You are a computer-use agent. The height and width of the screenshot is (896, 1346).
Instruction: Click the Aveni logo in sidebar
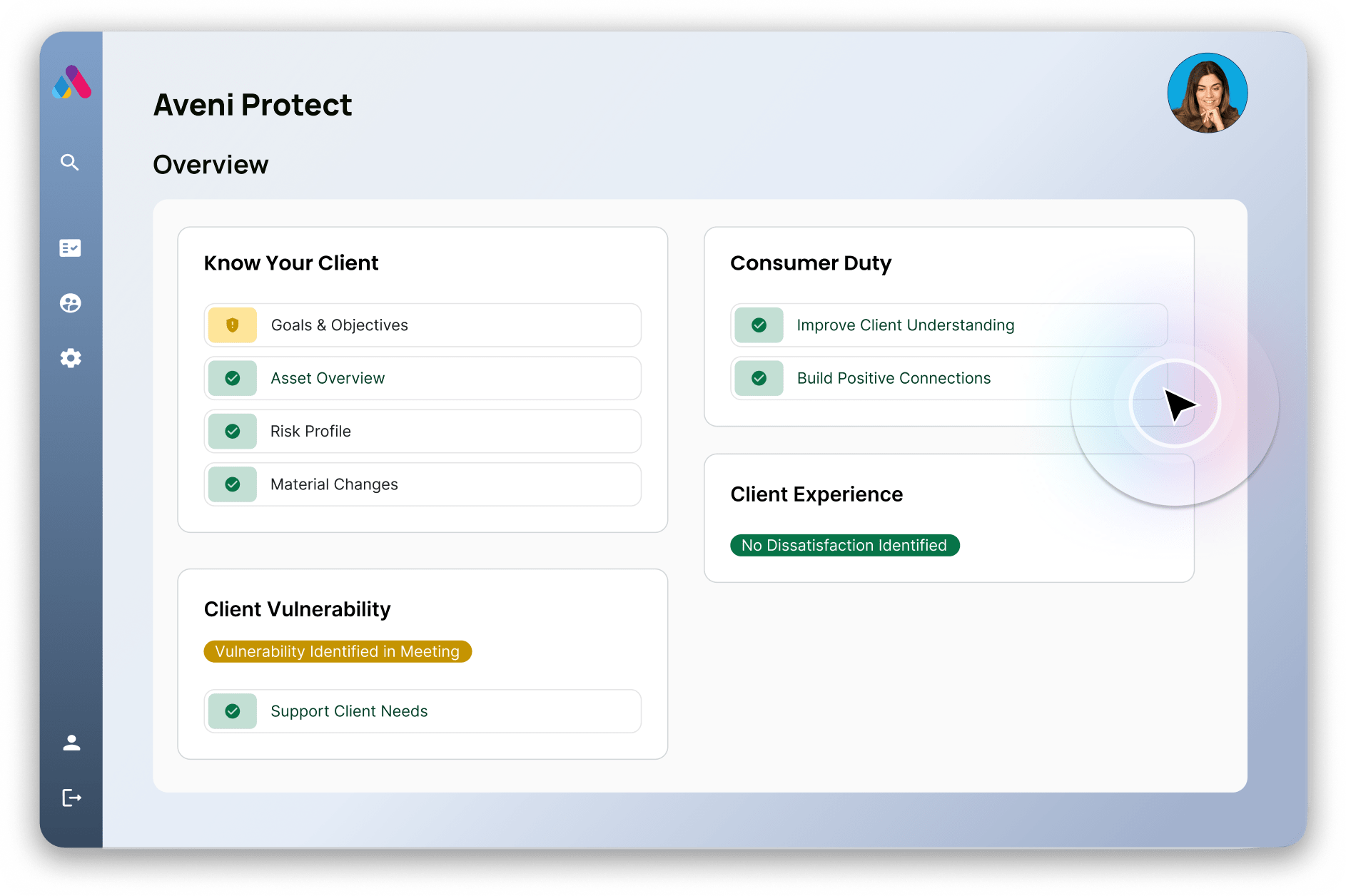[71, 83]
